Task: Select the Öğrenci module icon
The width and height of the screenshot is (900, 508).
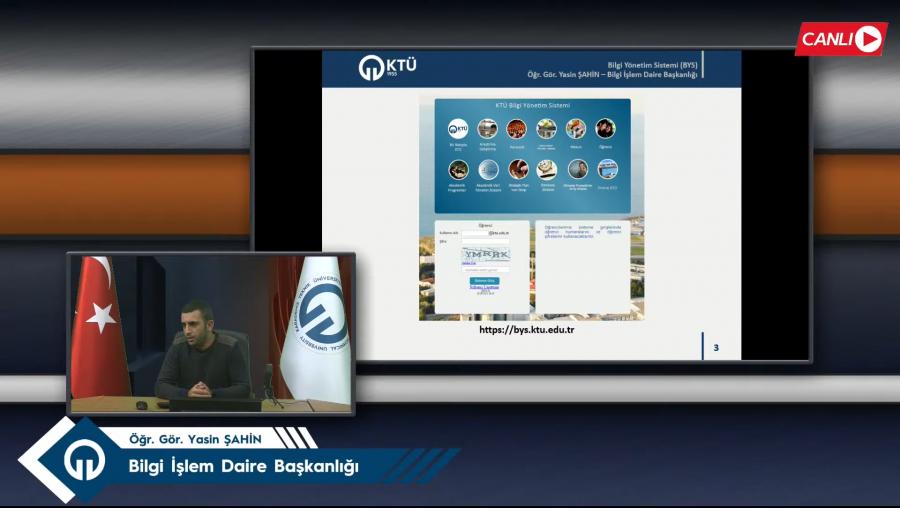Action: pos(606,128)
